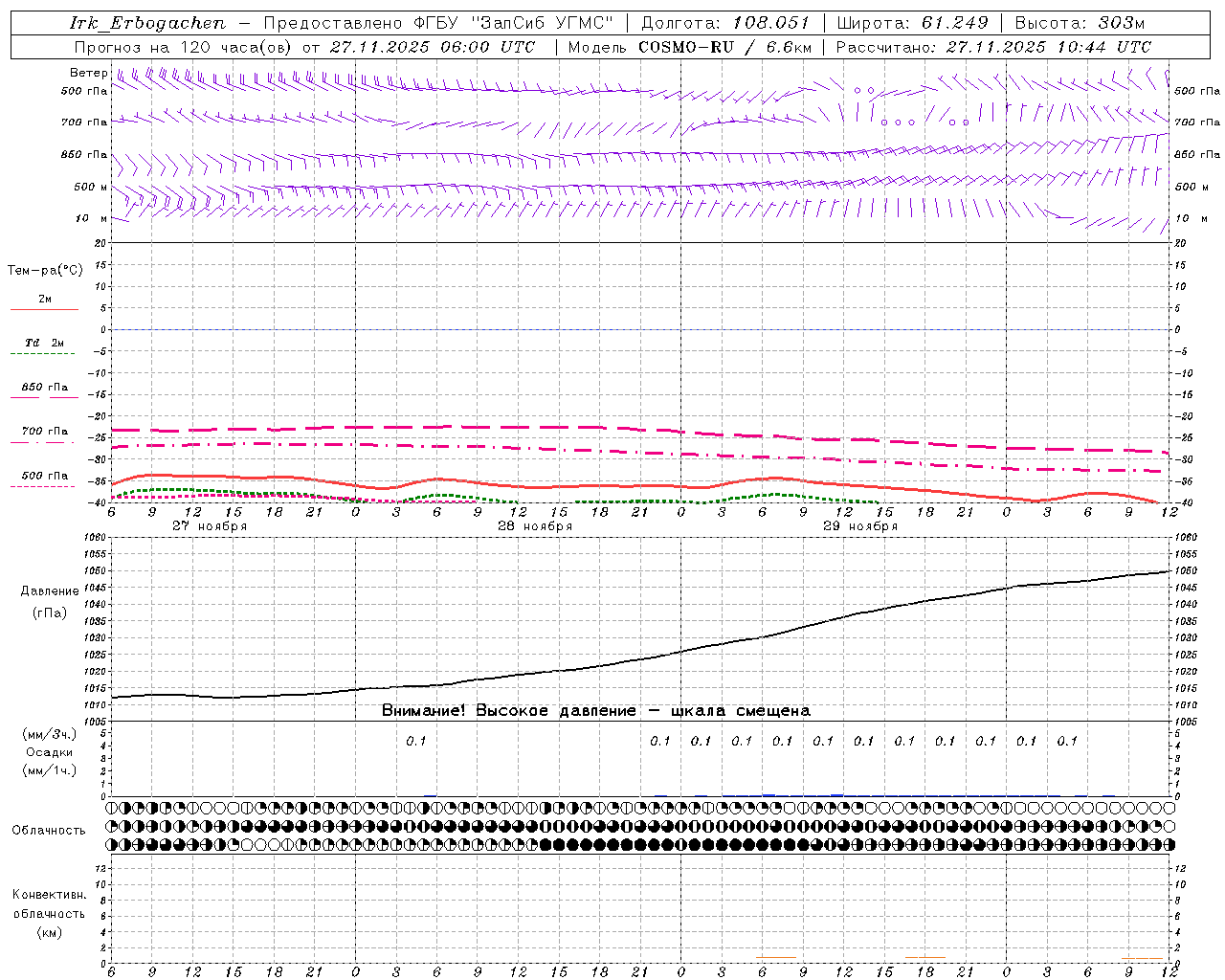Click the forecast start time 27.11.2025 06:00 UTC

click(x=433, y=47)
